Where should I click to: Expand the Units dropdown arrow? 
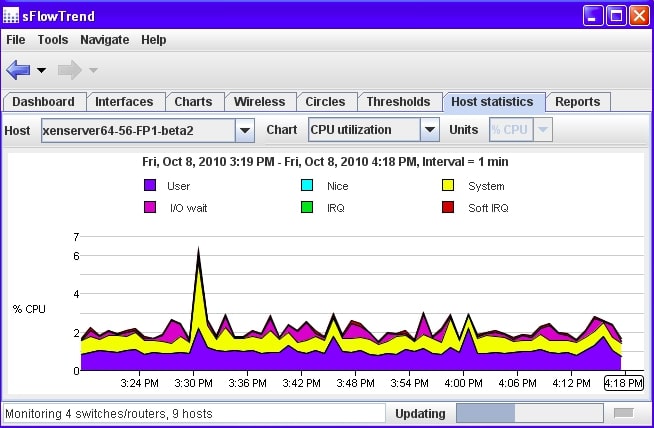(543, 130)
